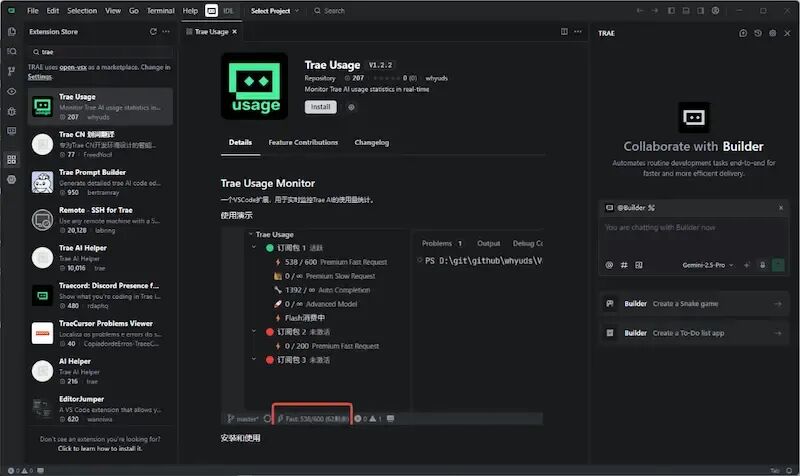The width and height of the screenshot is (800, 476).
Task: Click the eye-shaped preview icon in activity bar
Action: (11, 91)
